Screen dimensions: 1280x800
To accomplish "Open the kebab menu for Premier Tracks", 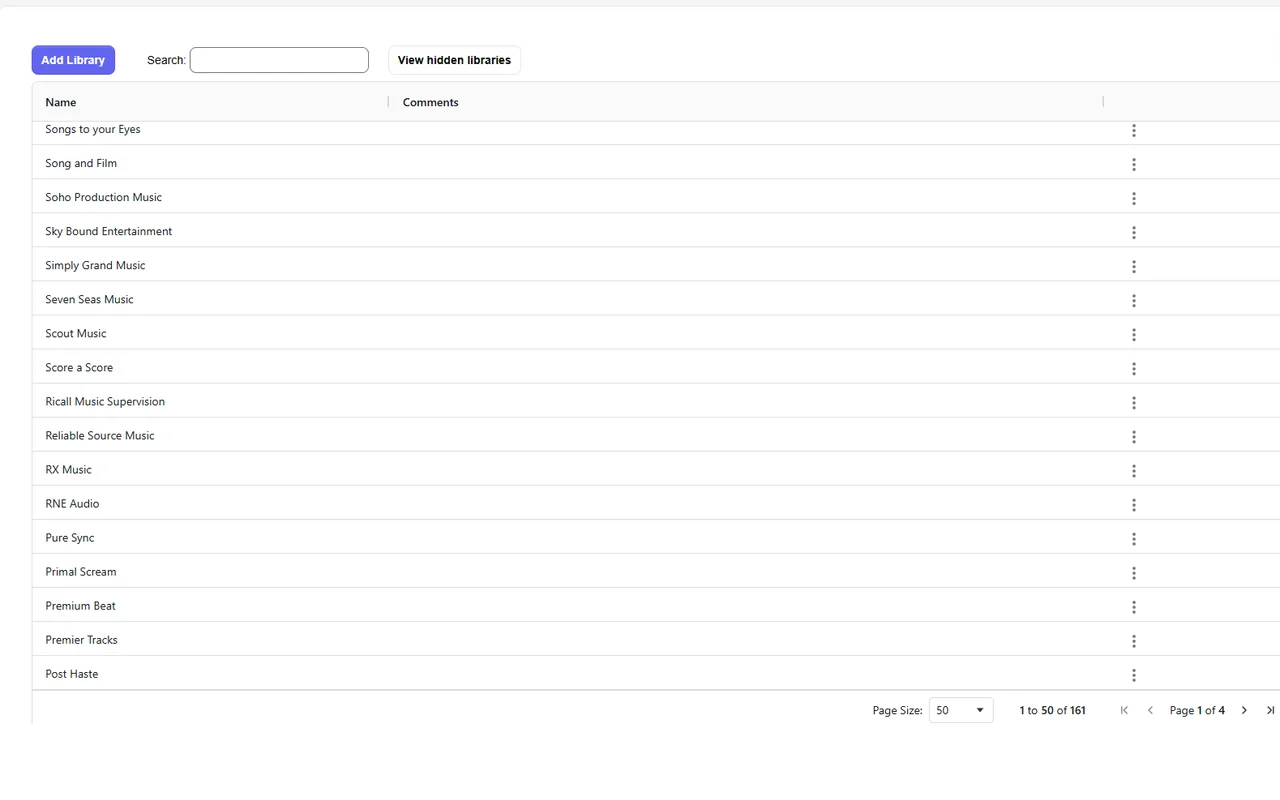I will click(x=1133, y=640).
